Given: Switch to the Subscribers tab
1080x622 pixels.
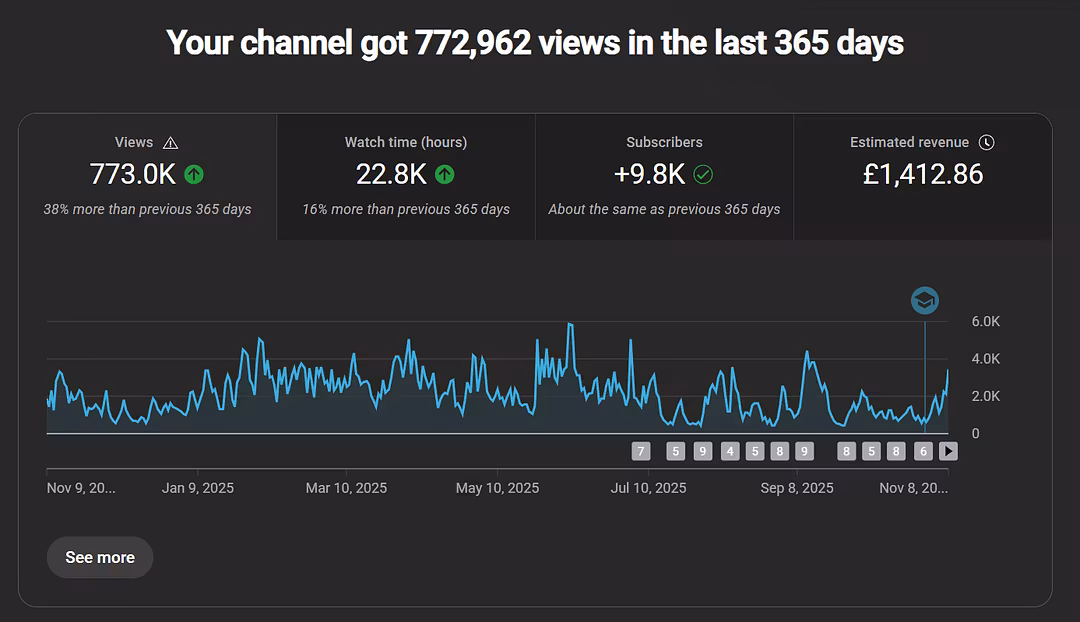Looking at the screenshot, I should 664,177.
